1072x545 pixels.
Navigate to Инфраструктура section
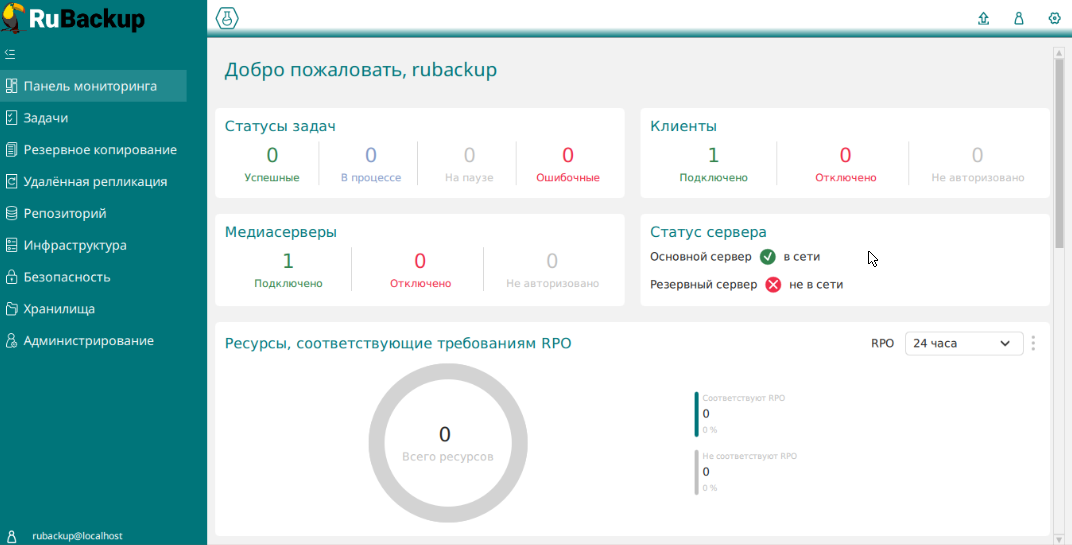pyautogui.click(x=75, y=245)
